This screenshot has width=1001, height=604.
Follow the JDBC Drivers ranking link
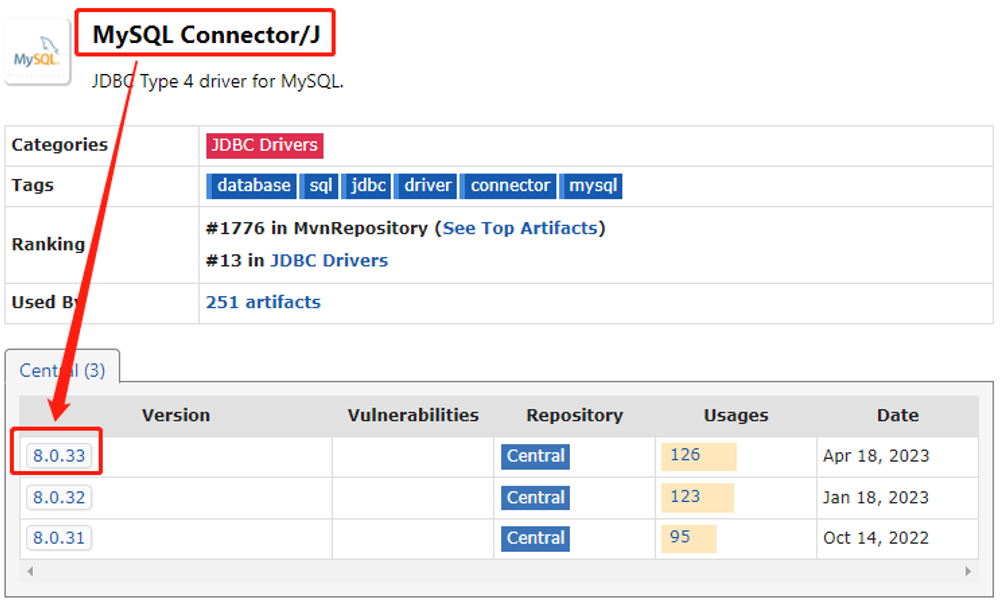[x=329, y=260]
